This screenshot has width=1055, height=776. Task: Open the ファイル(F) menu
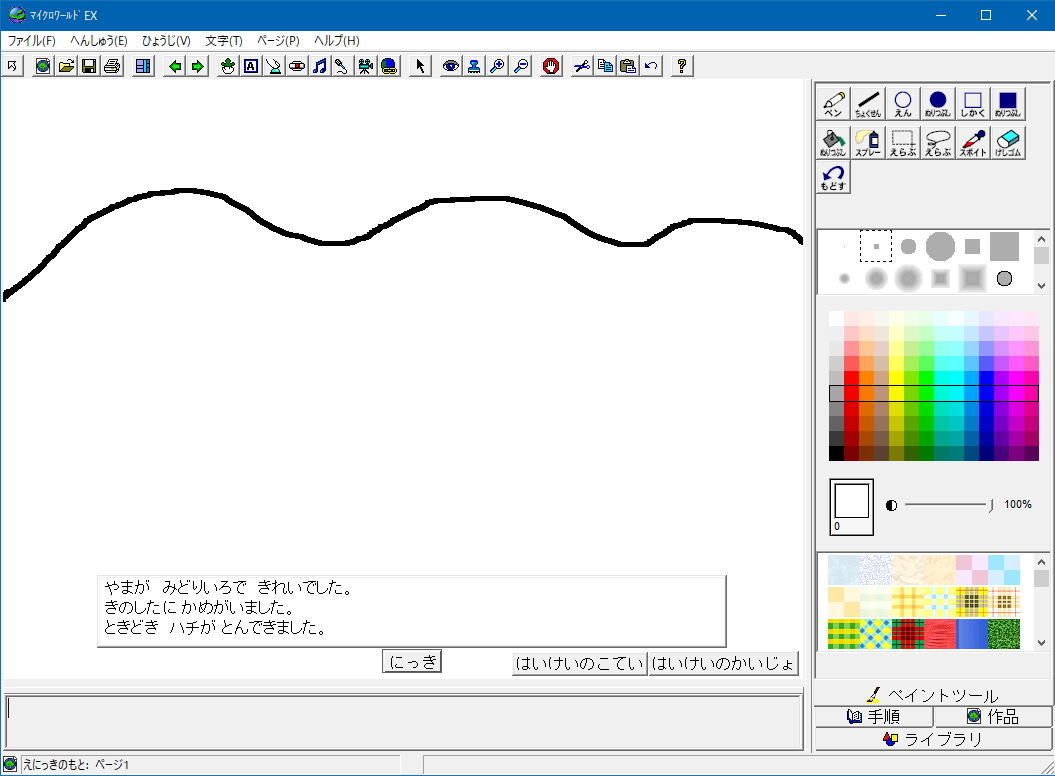(x=31, y=41)
